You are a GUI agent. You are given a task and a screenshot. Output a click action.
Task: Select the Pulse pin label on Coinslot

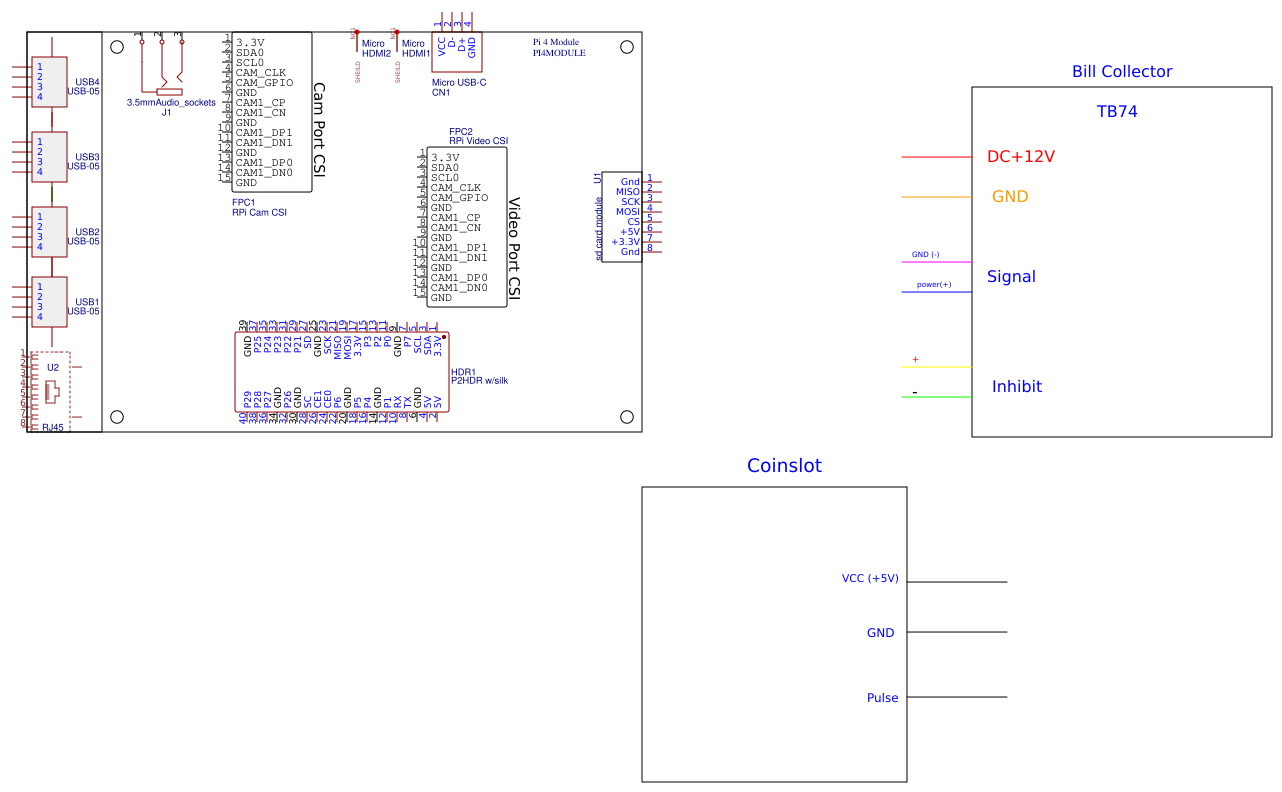[882, 698]
